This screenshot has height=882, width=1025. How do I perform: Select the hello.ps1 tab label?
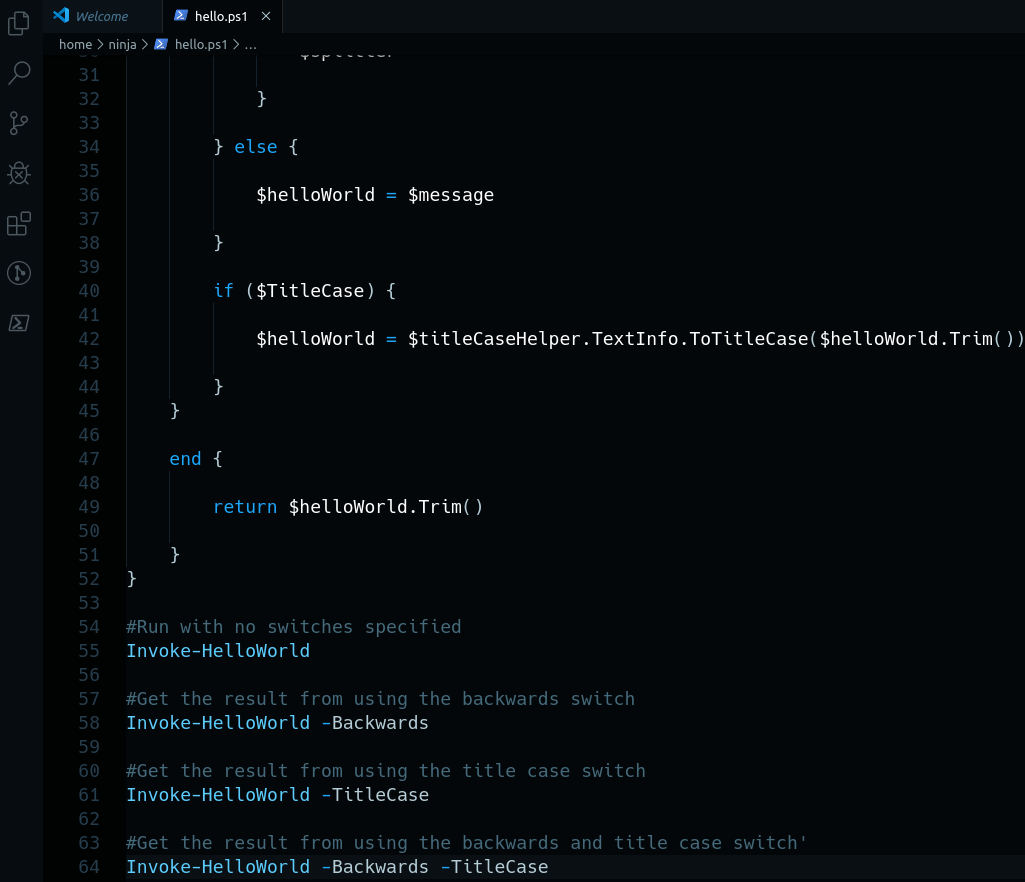221,16
